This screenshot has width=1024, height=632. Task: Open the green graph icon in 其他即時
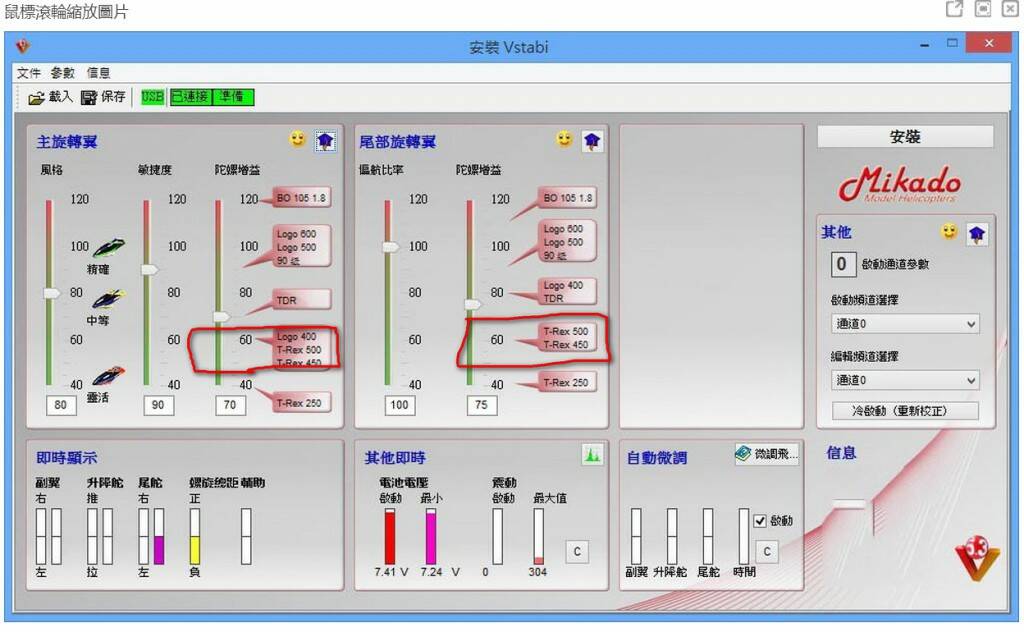tap(592, 455)
